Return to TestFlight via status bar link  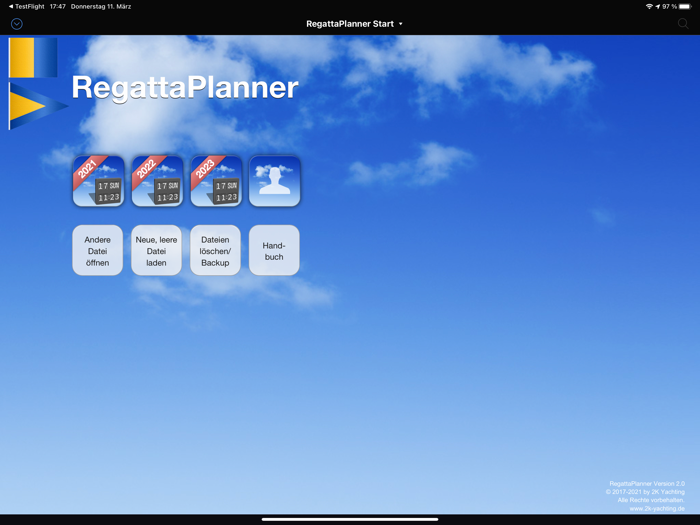(x=26, y=6)
